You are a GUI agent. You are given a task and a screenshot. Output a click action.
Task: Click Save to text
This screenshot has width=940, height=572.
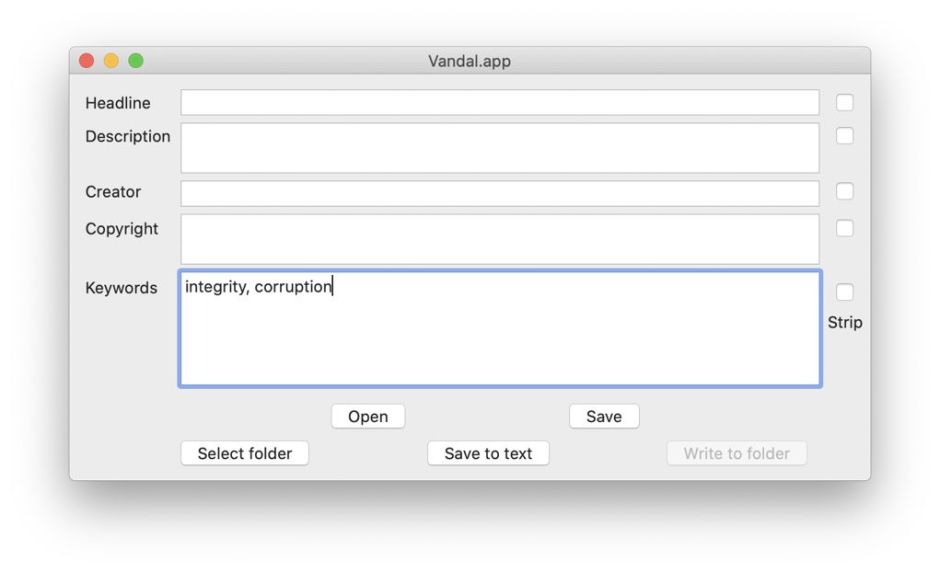point(488,453)
